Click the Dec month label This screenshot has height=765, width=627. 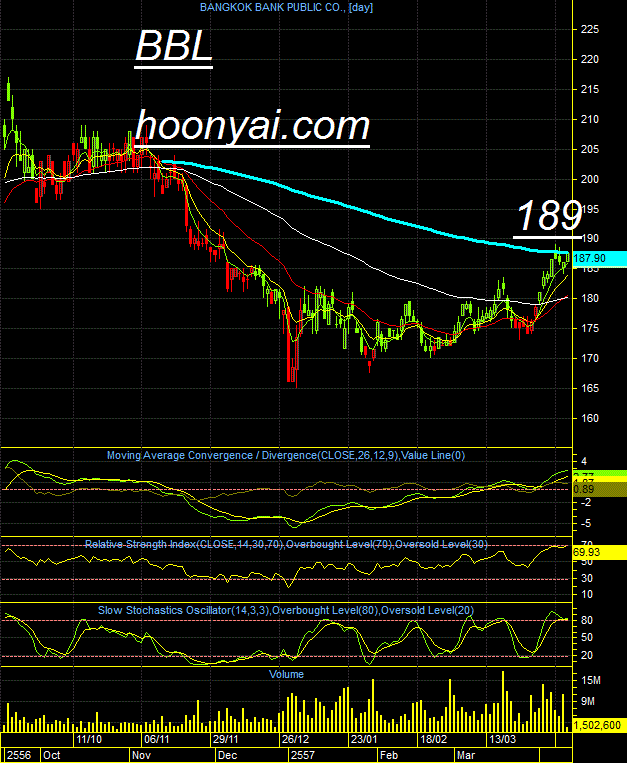(227, 755)
